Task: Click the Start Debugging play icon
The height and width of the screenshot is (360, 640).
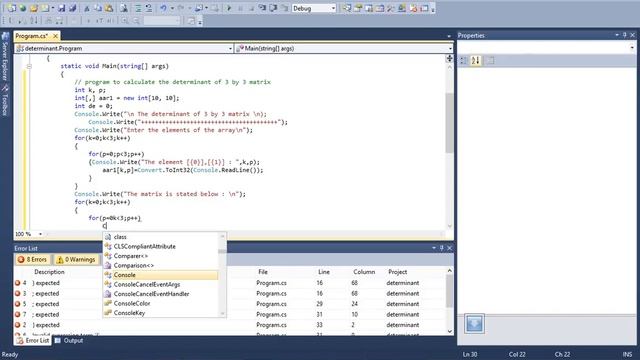Action: (x=229, y=8)
